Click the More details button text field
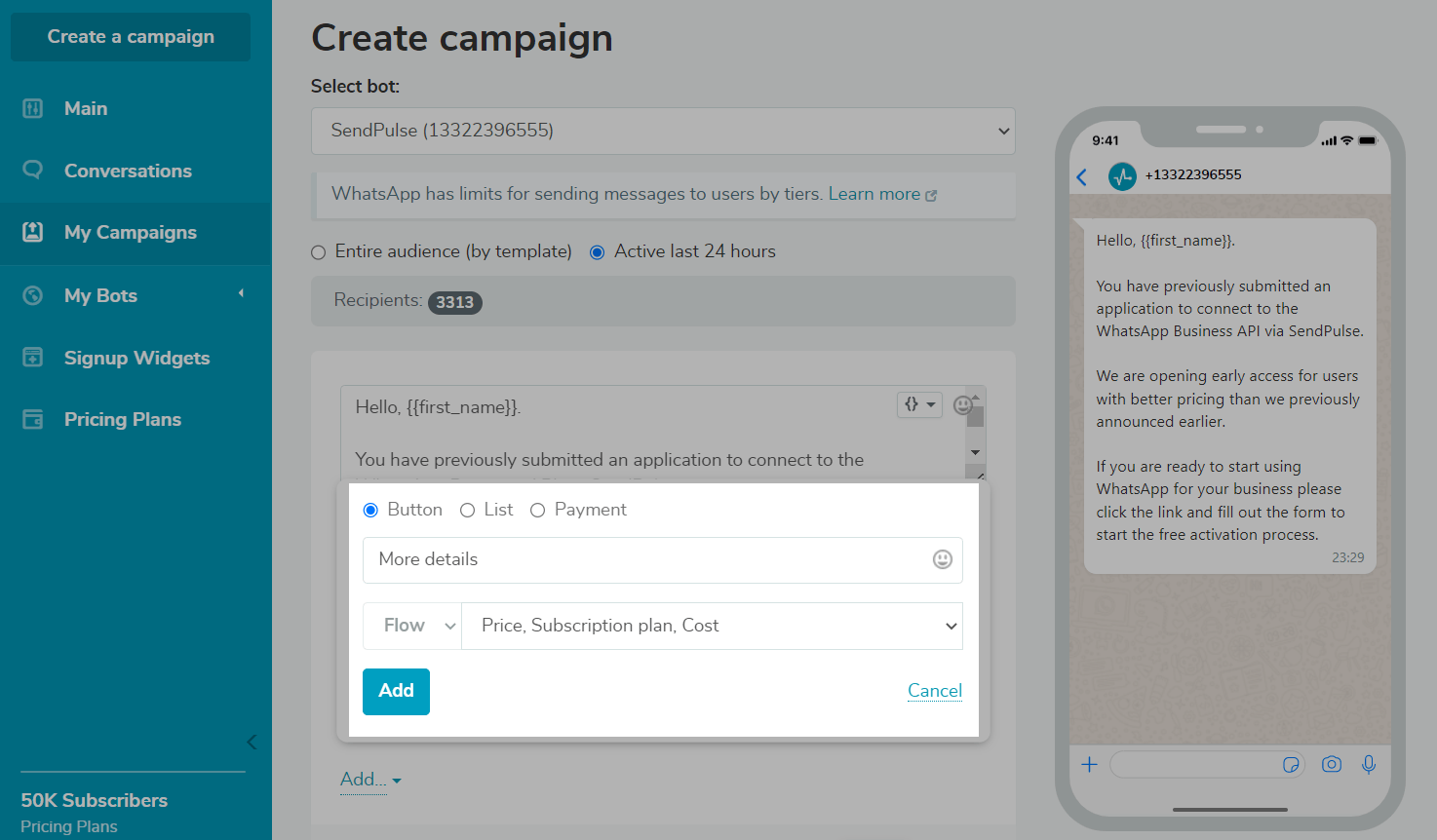Screen dimensions: 1437x840 (643, 559)
